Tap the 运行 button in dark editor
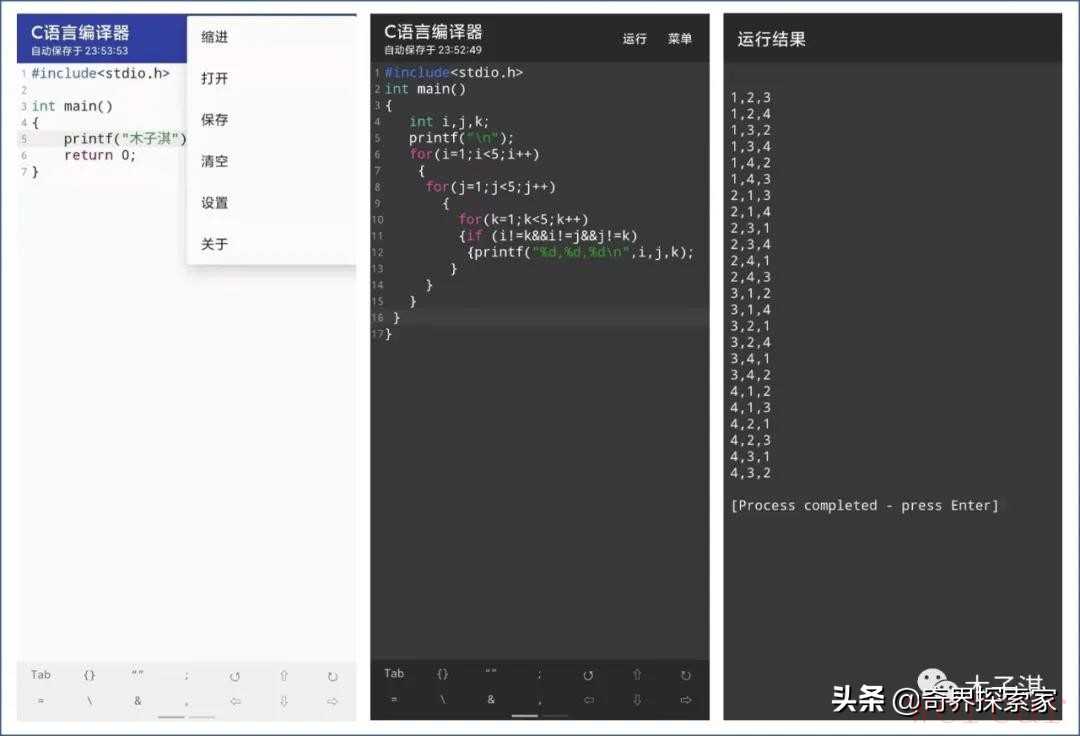Screen dimensions: 1080x736 click(x=635, y=39)
